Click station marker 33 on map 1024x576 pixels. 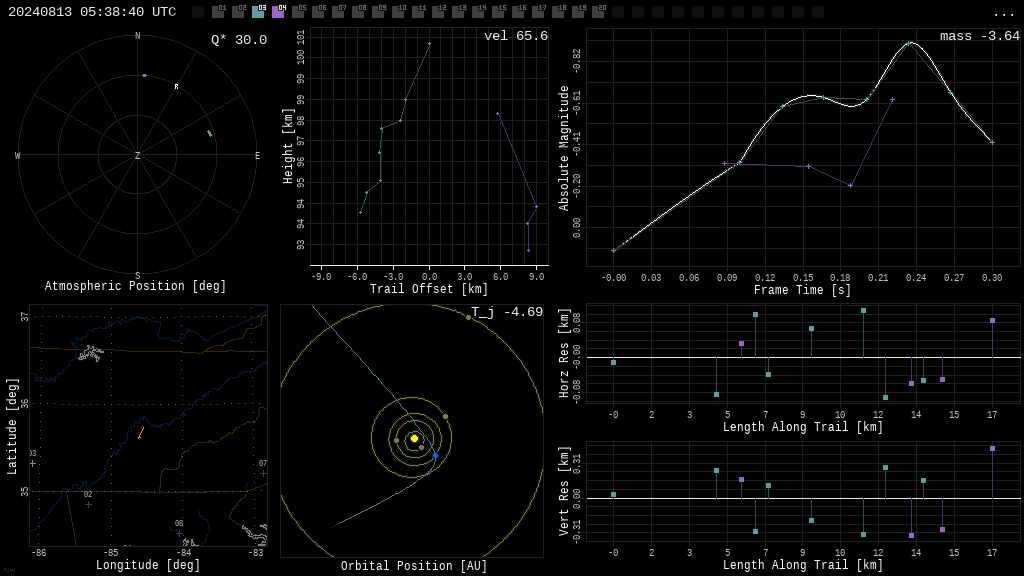tap(33, 464)
